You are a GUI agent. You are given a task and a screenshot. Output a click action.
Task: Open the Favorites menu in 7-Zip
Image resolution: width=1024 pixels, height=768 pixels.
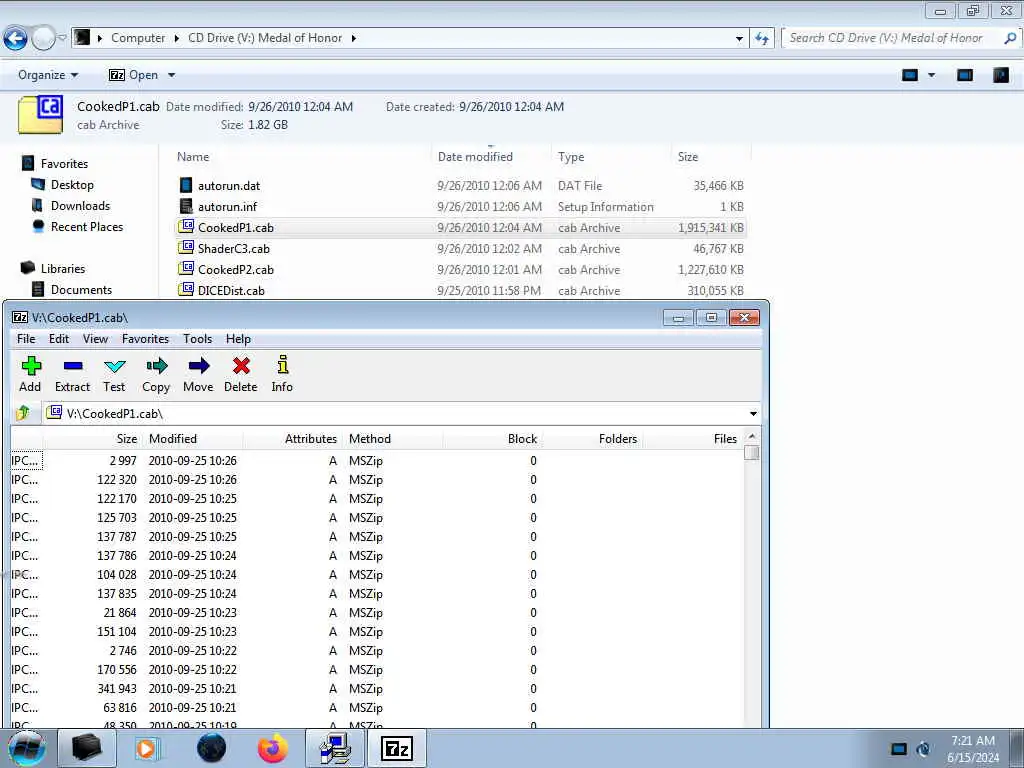145,339
